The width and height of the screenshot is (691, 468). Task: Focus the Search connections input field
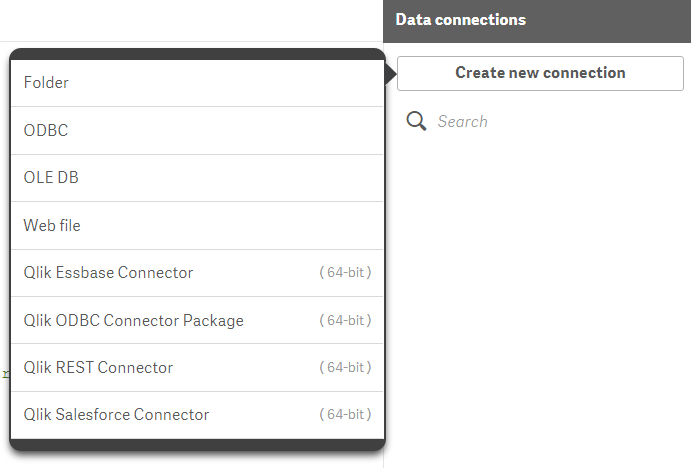point(540,121)
